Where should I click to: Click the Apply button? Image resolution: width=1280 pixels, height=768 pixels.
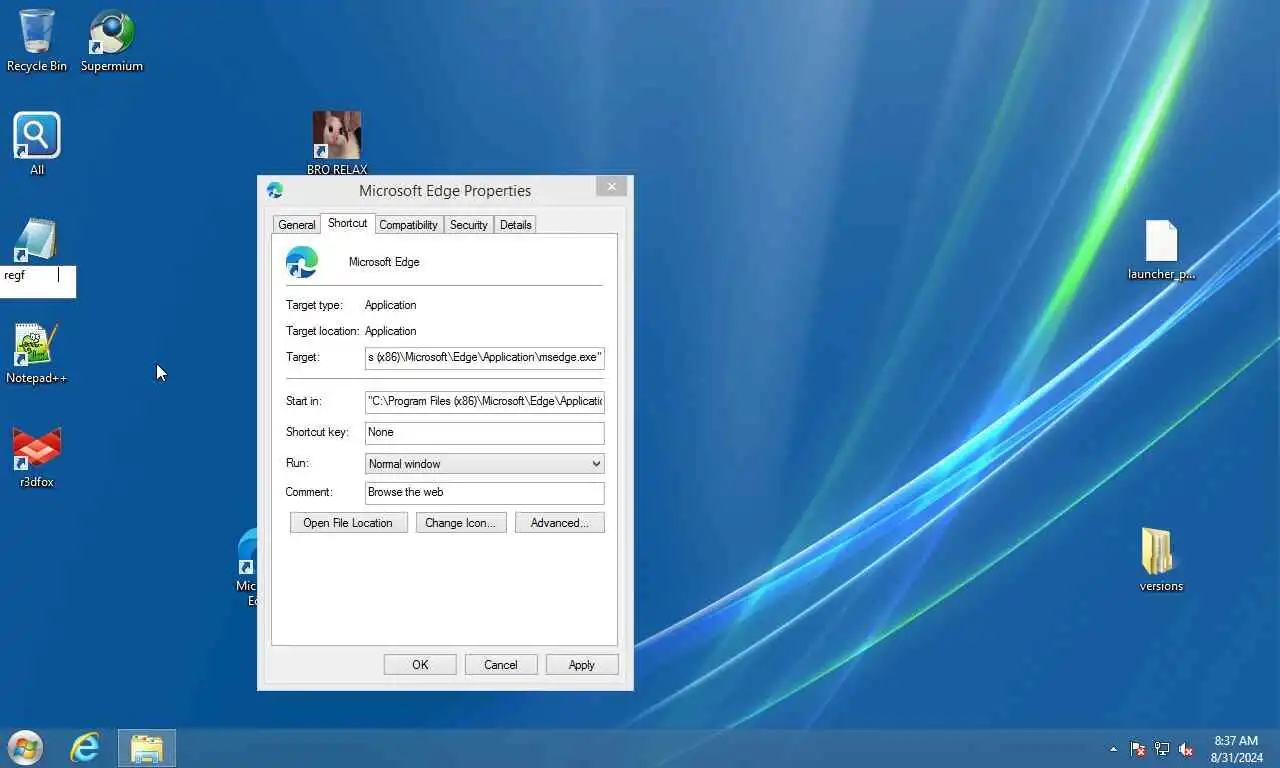582,665
